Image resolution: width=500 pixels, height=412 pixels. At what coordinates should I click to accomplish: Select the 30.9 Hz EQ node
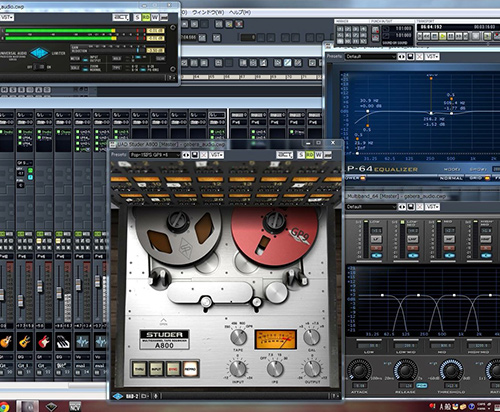click(368, 111)
